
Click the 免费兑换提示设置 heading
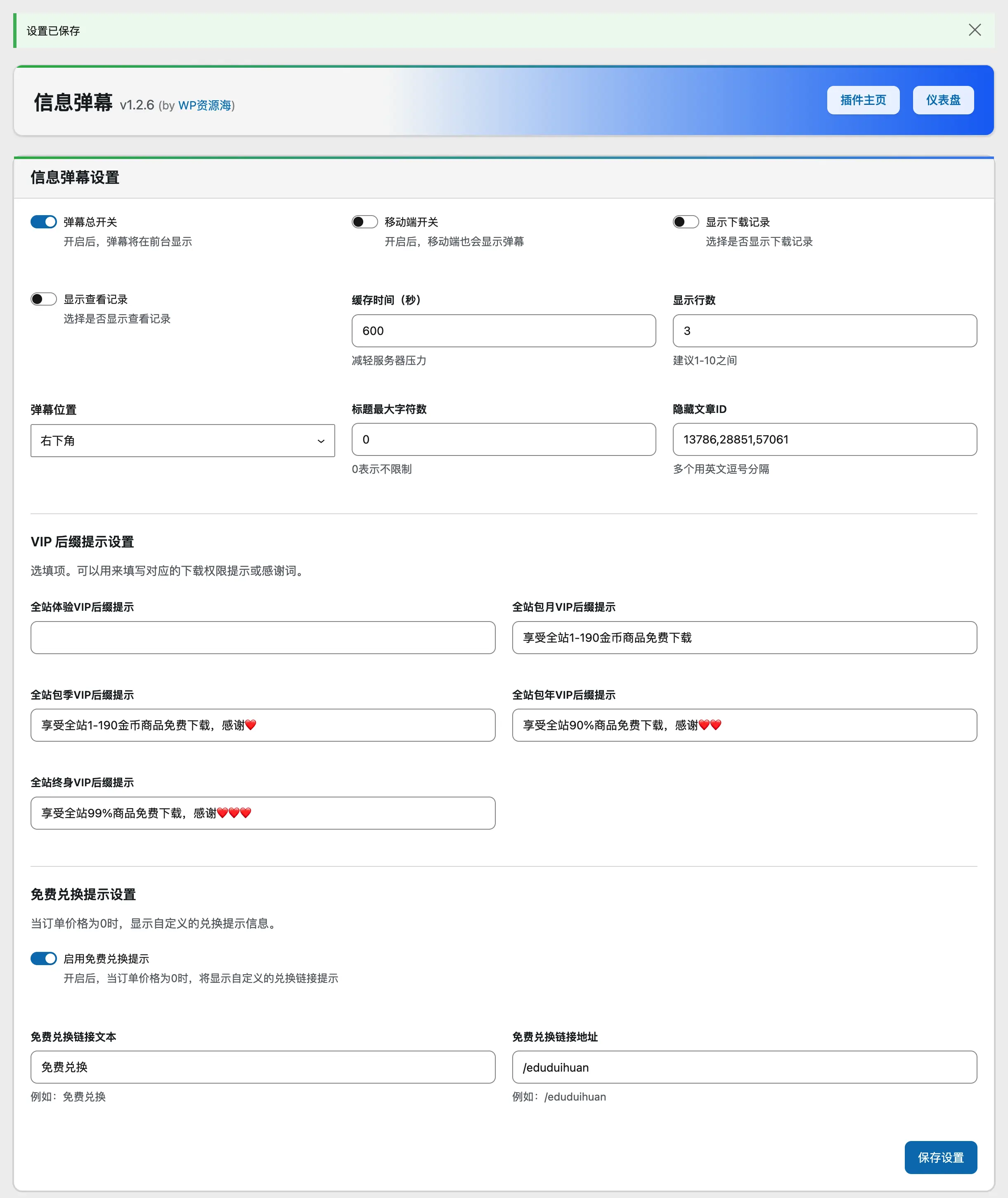(83, 894)
